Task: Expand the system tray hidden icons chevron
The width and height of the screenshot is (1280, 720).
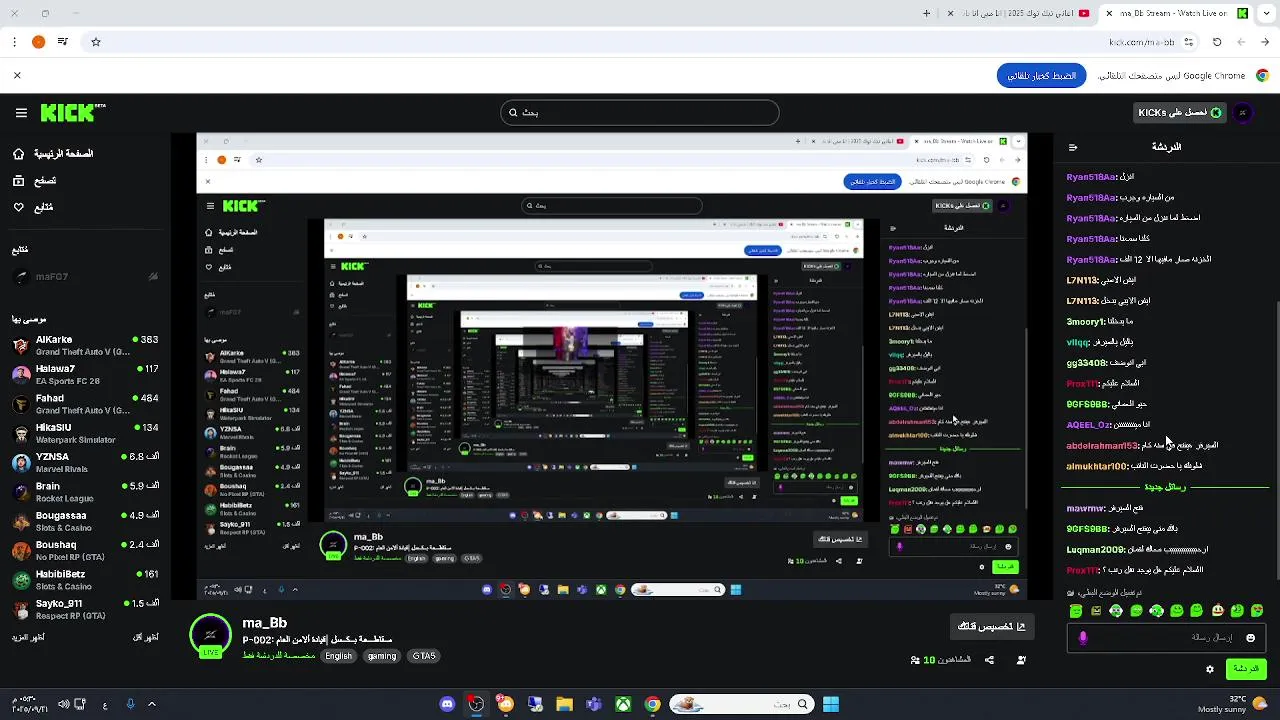Action: 152,704
